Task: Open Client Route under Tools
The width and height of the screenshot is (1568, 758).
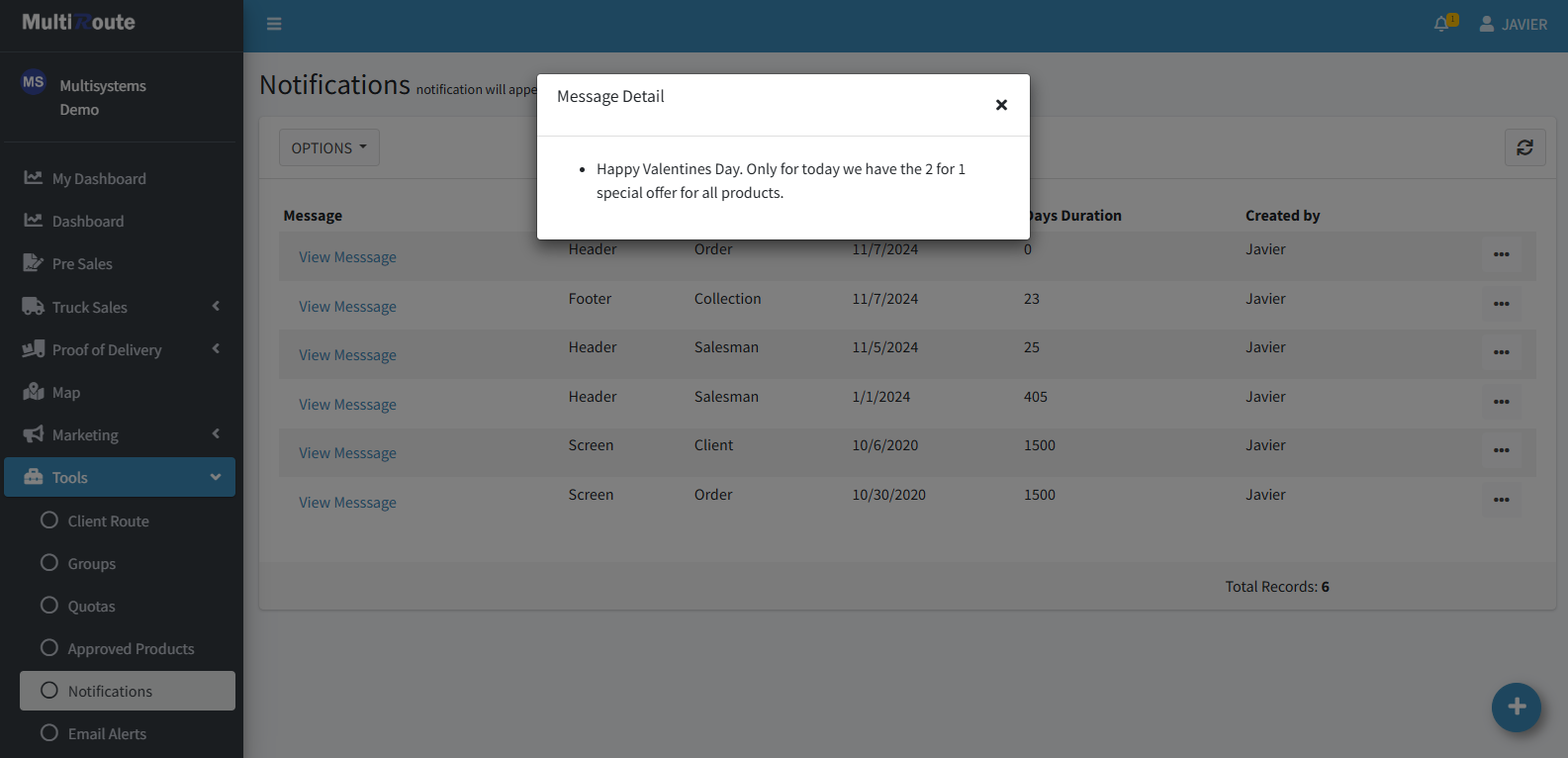Action: coord(127,521)
